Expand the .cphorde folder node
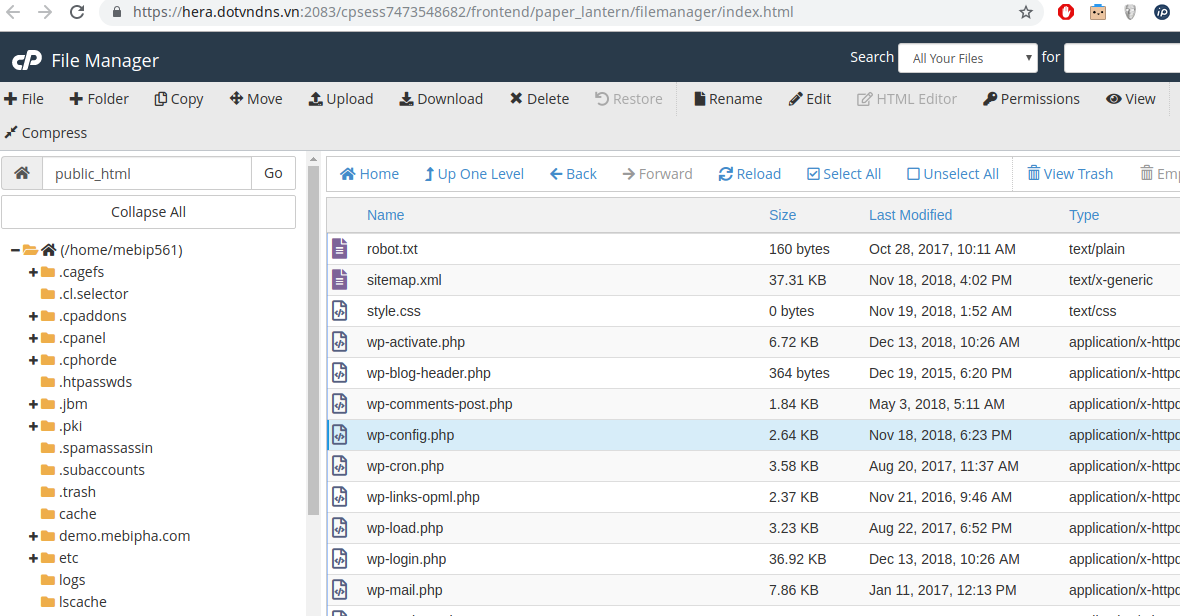This screenshot has width=1180, height=616. 33,360
